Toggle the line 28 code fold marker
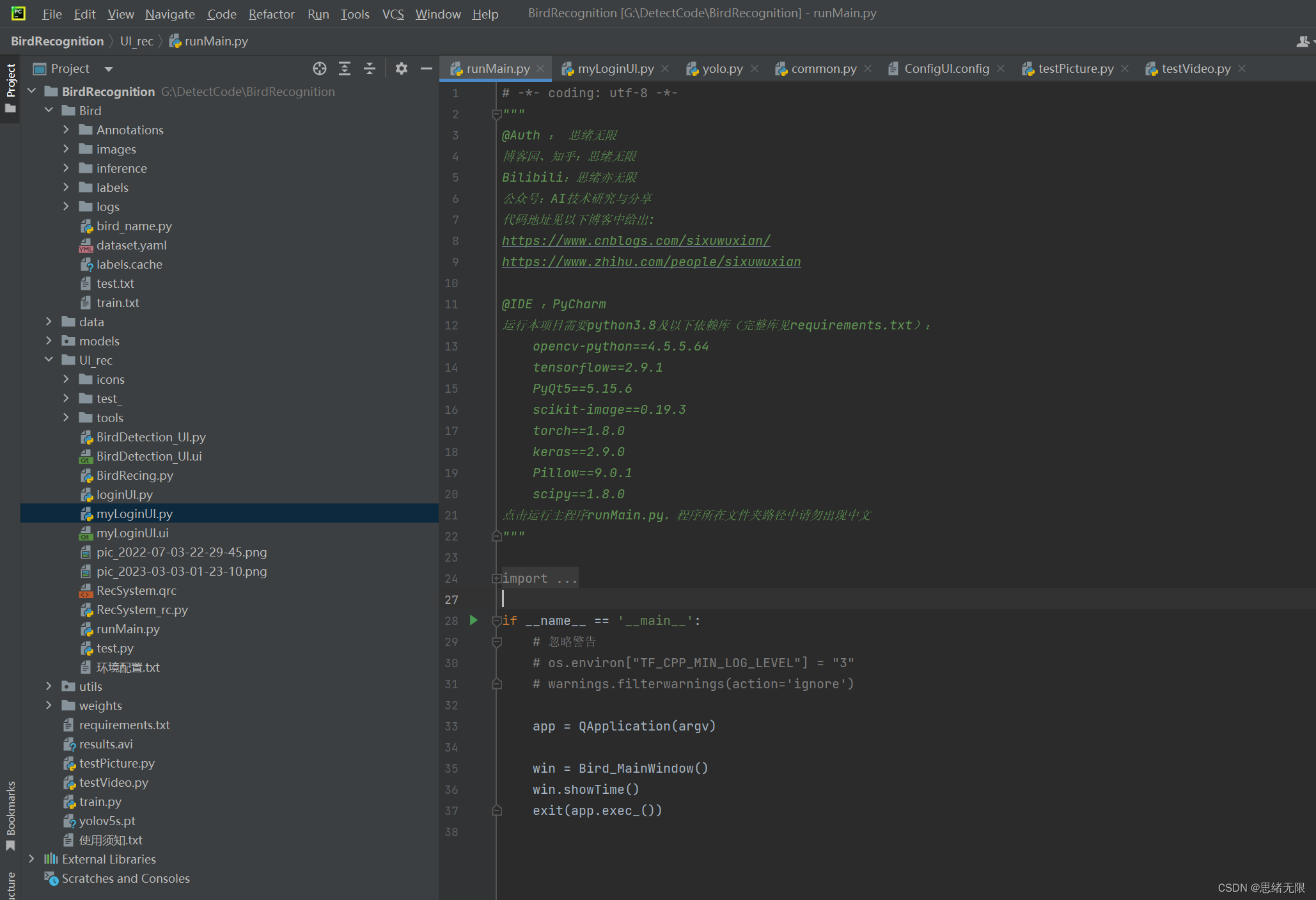Screen dimensions: 1316x900 click(497, 620)
